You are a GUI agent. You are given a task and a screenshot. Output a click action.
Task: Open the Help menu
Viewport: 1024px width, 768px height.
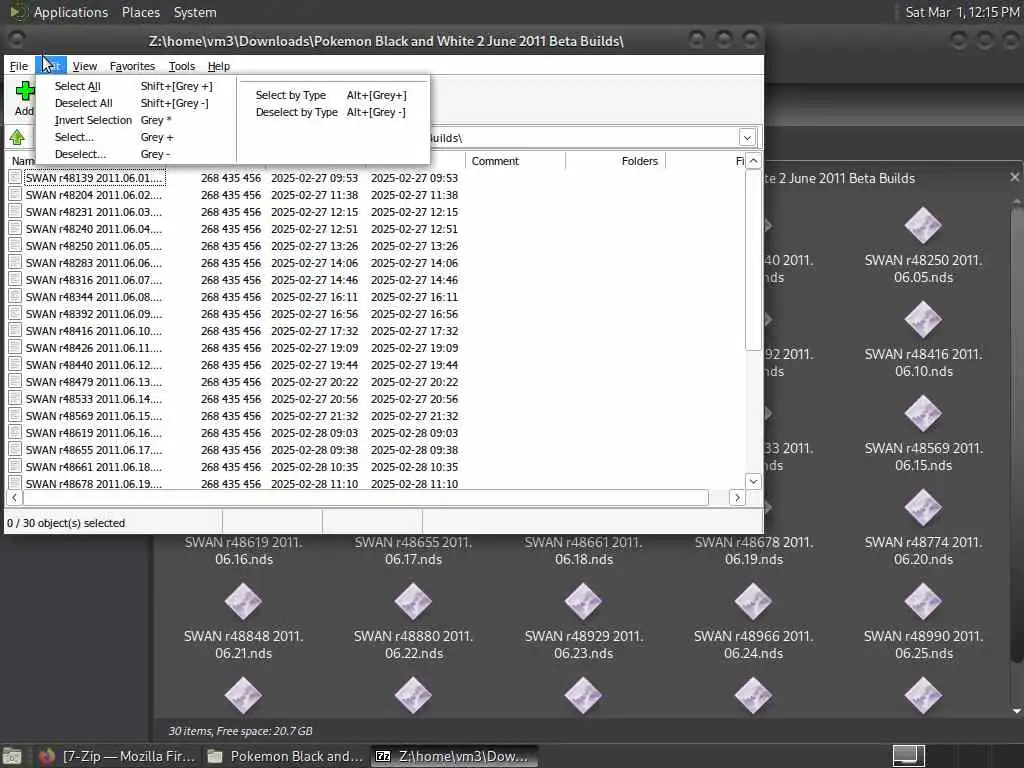[x=219, y=66]
